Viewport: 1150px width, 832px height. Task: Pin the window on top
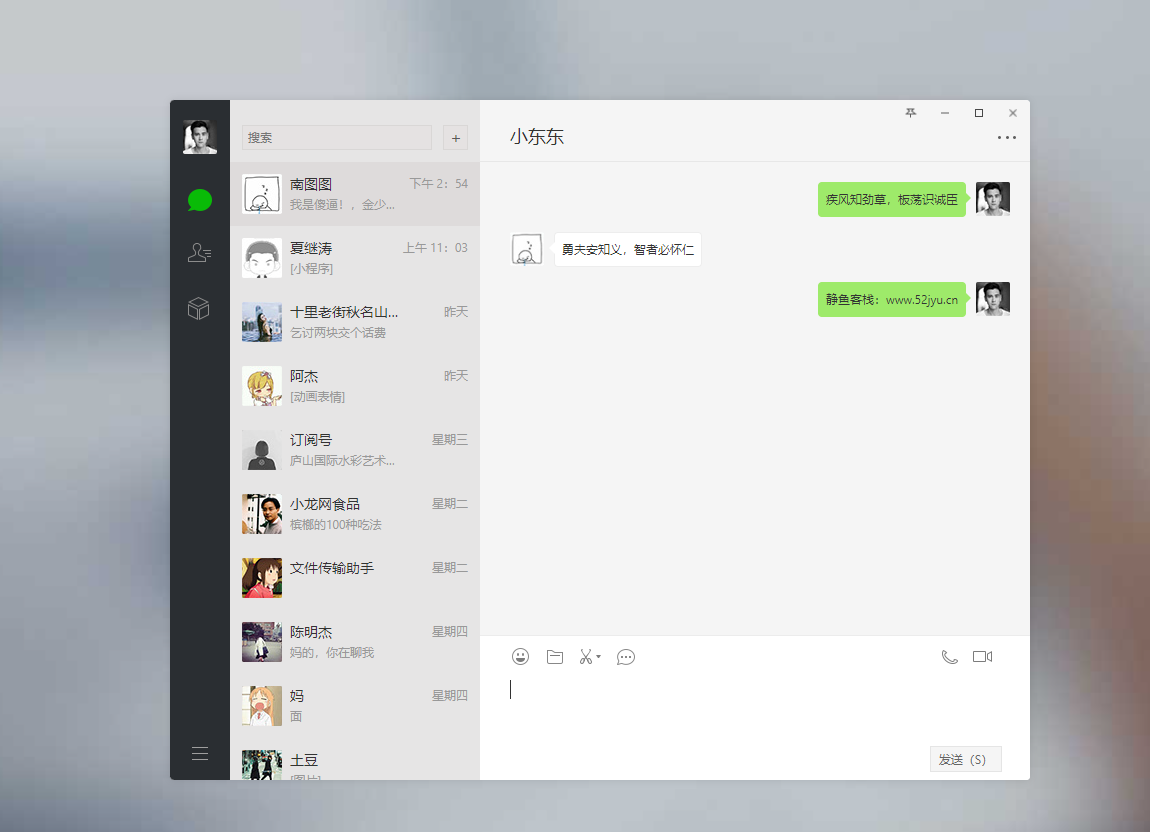click(x=910, y=113)
